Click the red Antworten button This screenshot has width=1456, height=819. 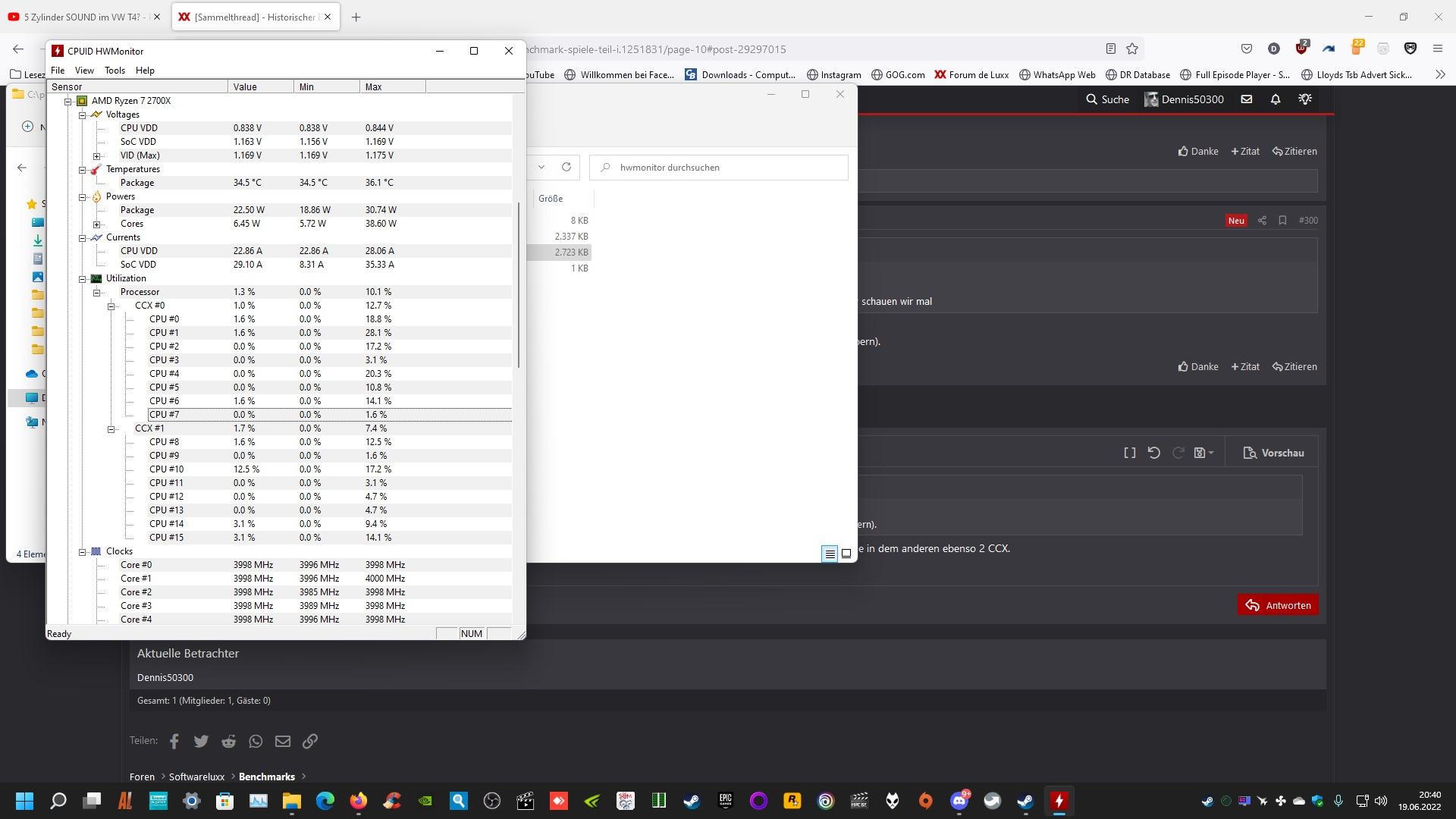point(1279,605)
